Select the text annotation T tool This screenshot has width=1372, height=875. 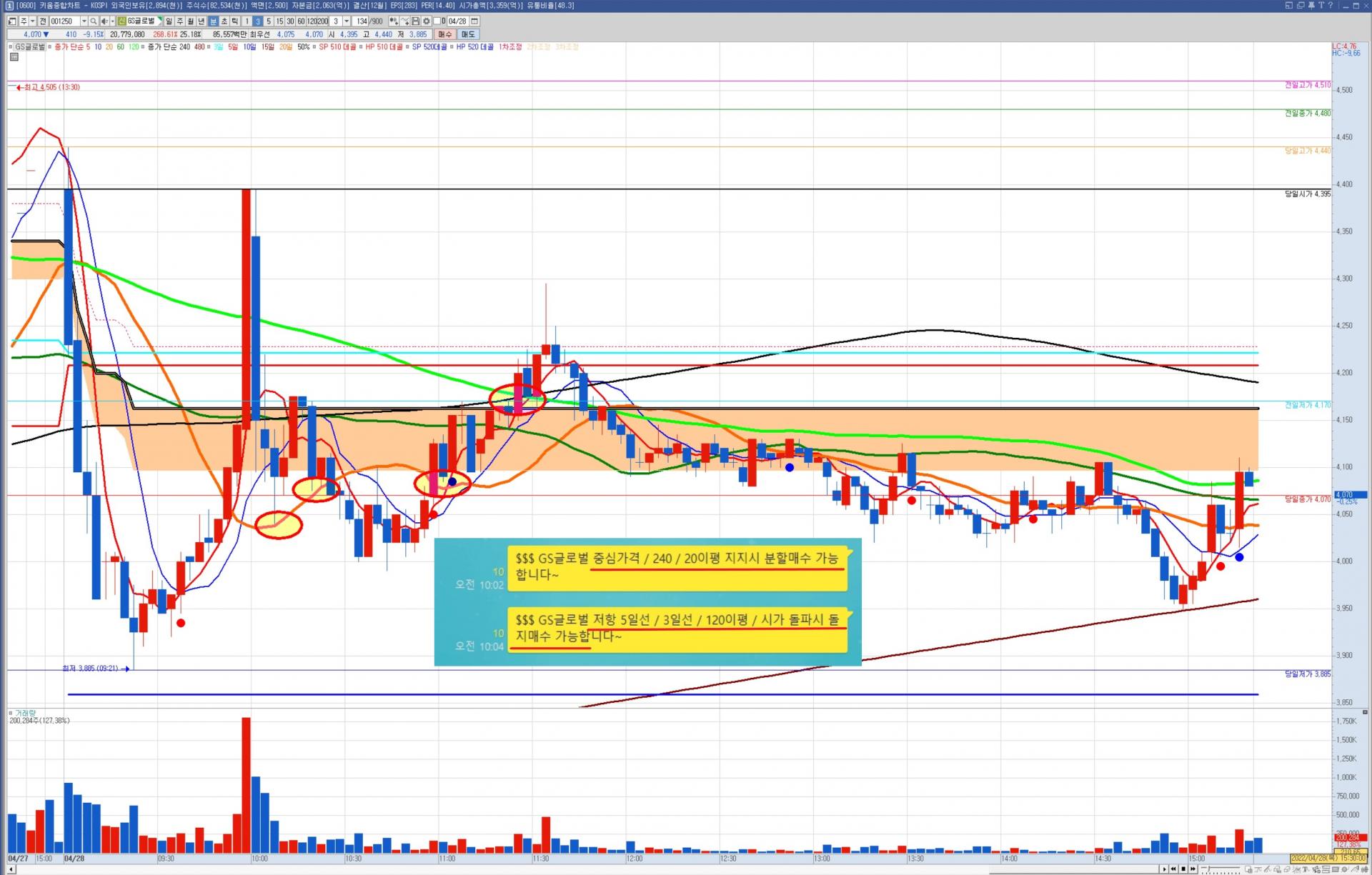coord(1304,869)
